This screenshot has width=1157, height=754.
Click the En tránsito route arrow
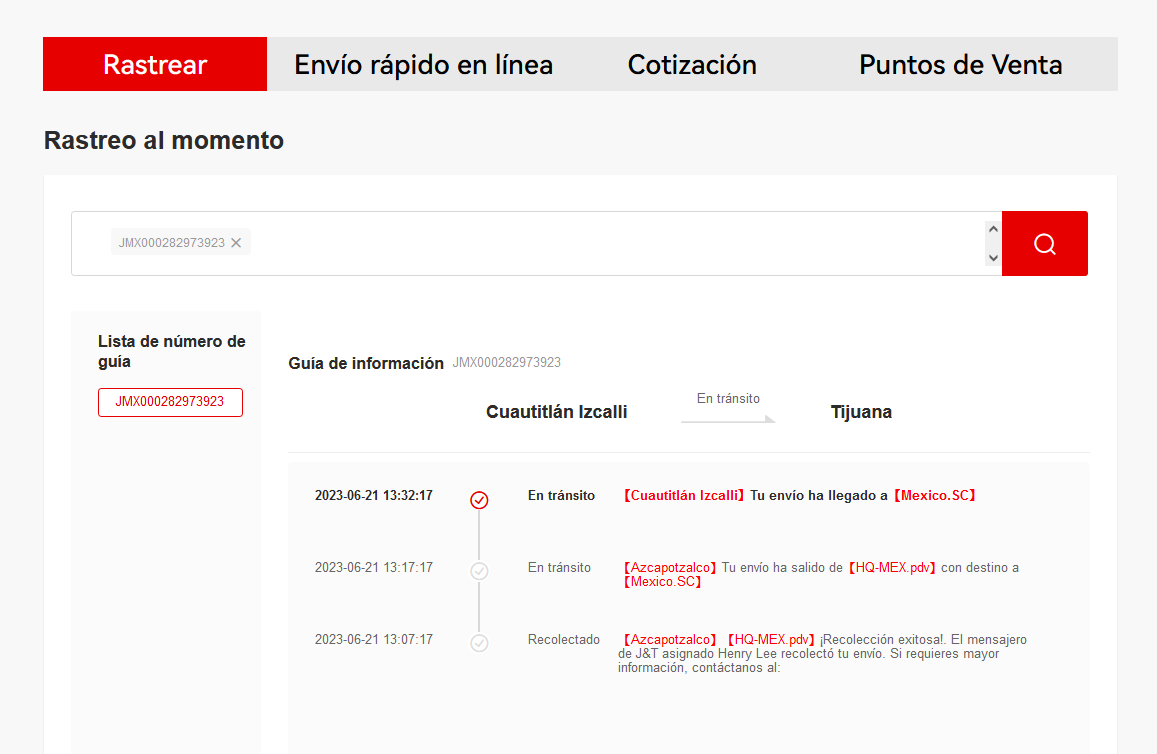point(728,419)
